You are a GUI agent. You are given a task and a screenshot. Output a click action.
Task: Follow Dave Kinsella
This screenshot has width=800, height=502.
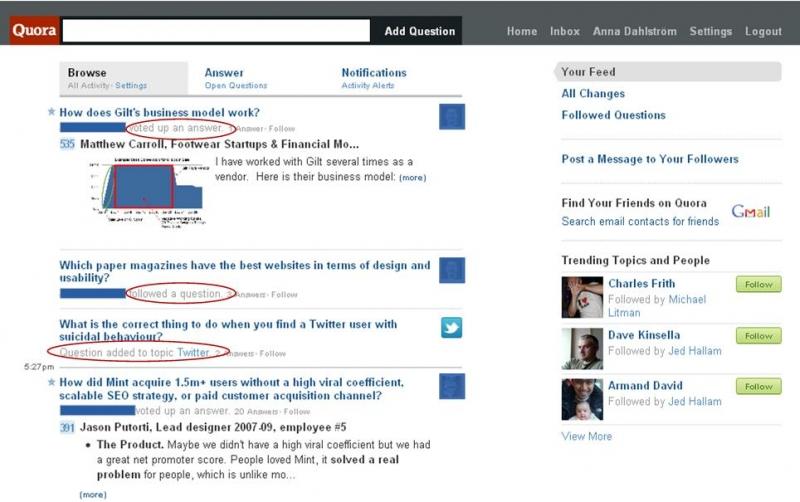point(759,336)
